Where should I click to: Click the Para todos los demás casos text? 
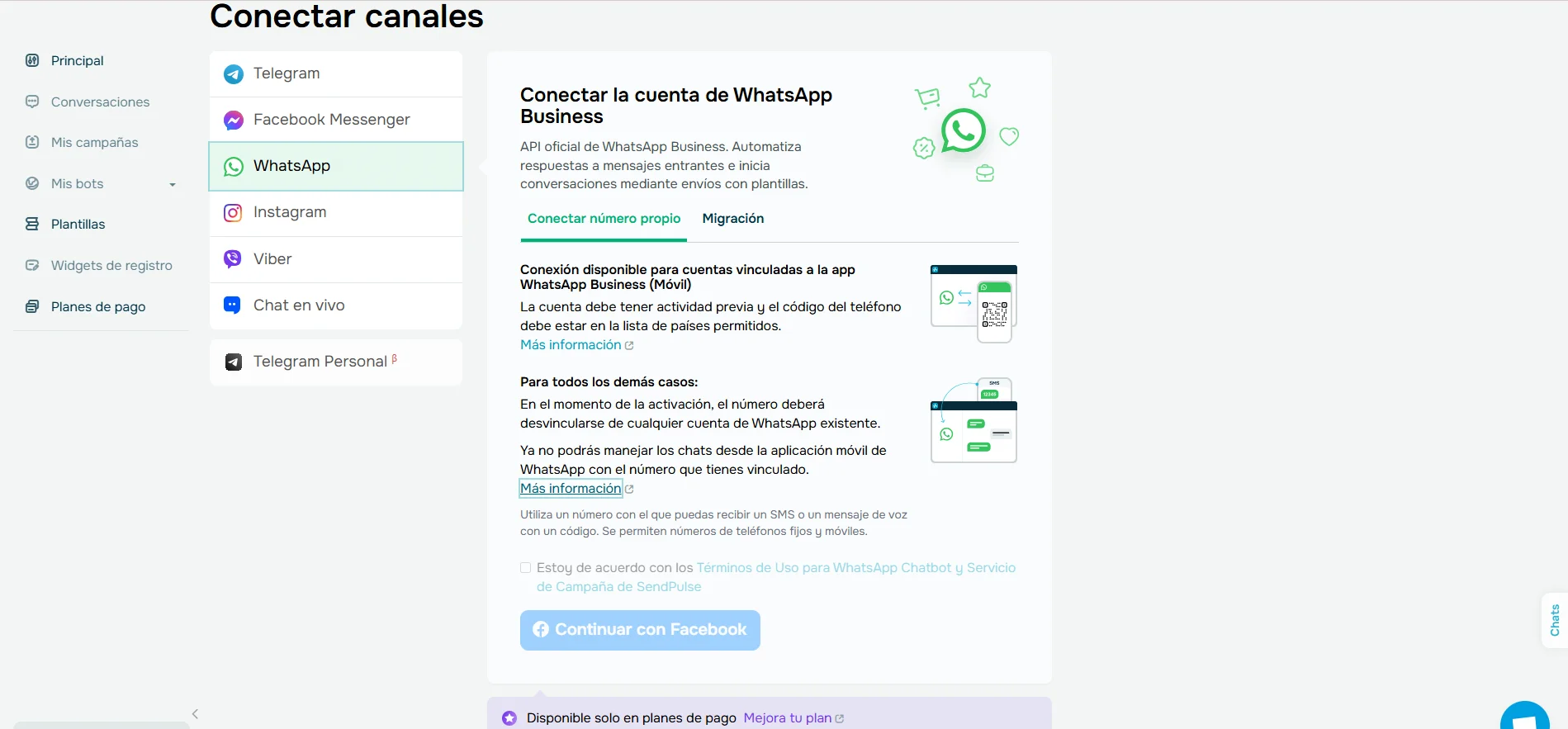609,382
